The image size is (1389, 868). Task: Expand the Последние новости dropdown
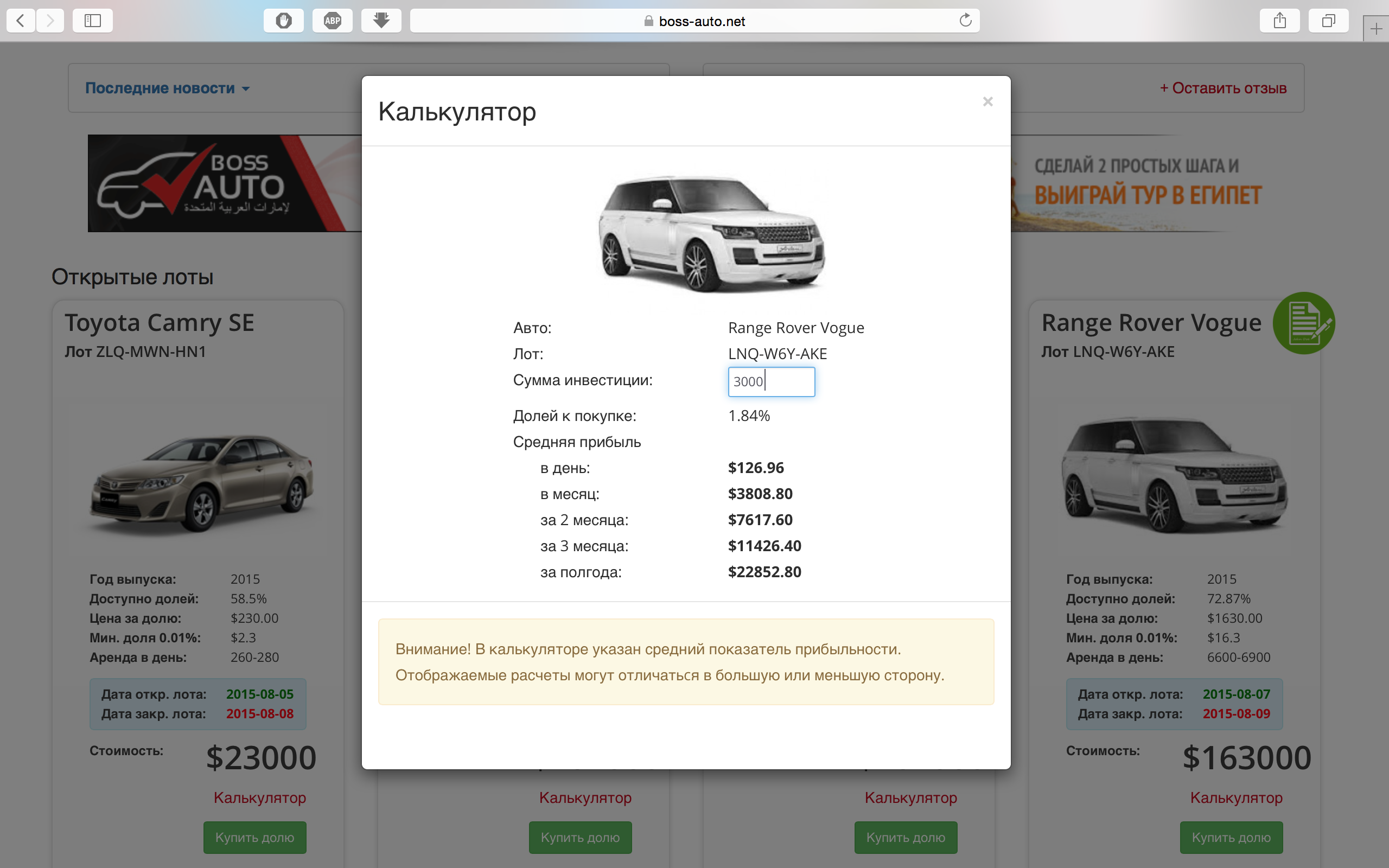pyautogui.click(x=167, y=88)
